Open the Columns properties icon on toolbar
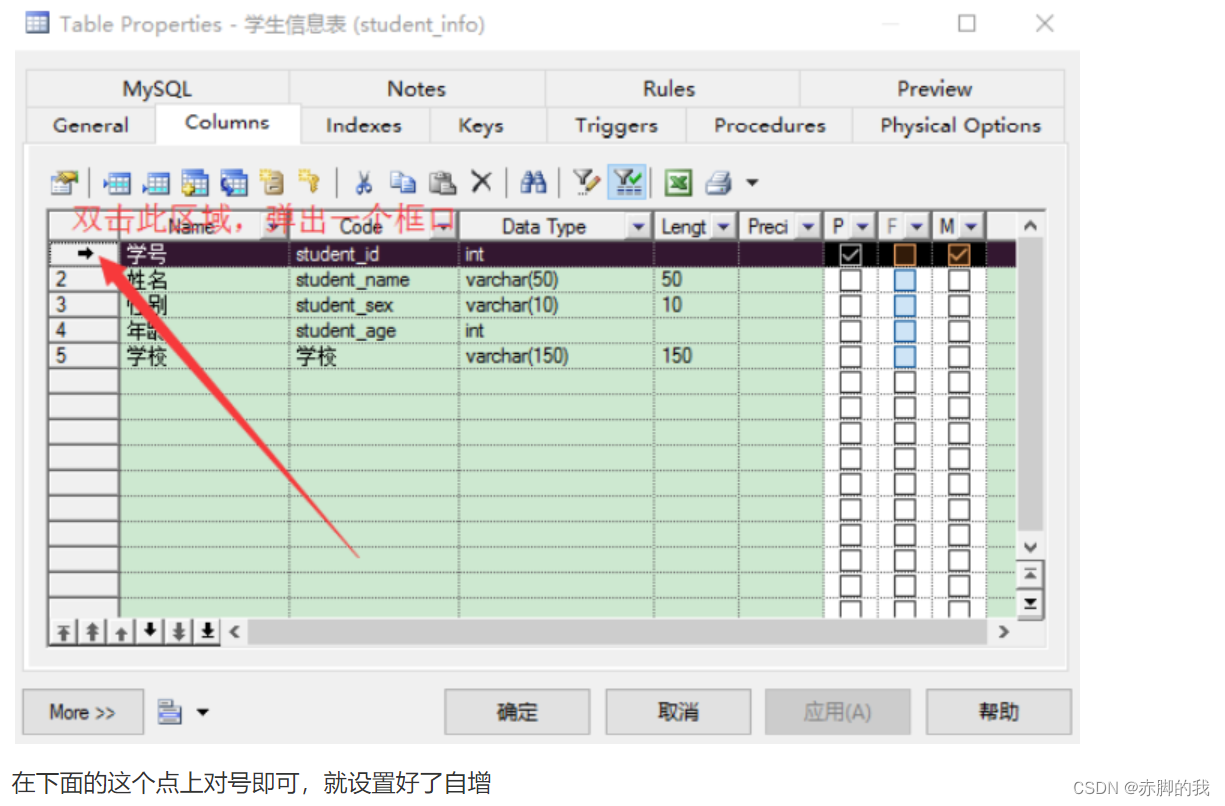The height and width of the screenshot is (806, 1225). click(x=64, y=181)
